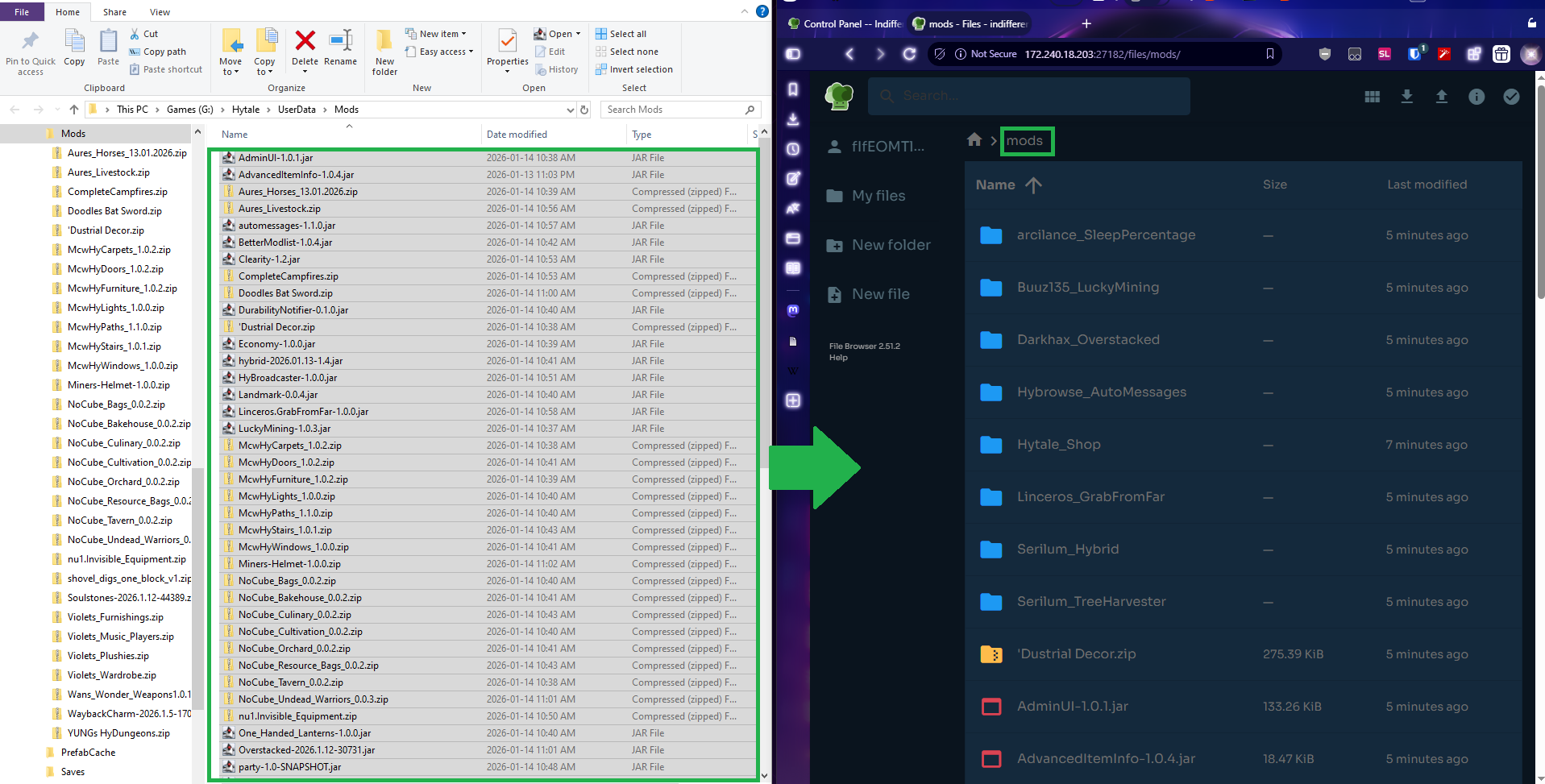Image resolution: width=1545 pixels, height=784 pixels.
Task: Open the Share ribbon tab
Action: coord(114,12)
